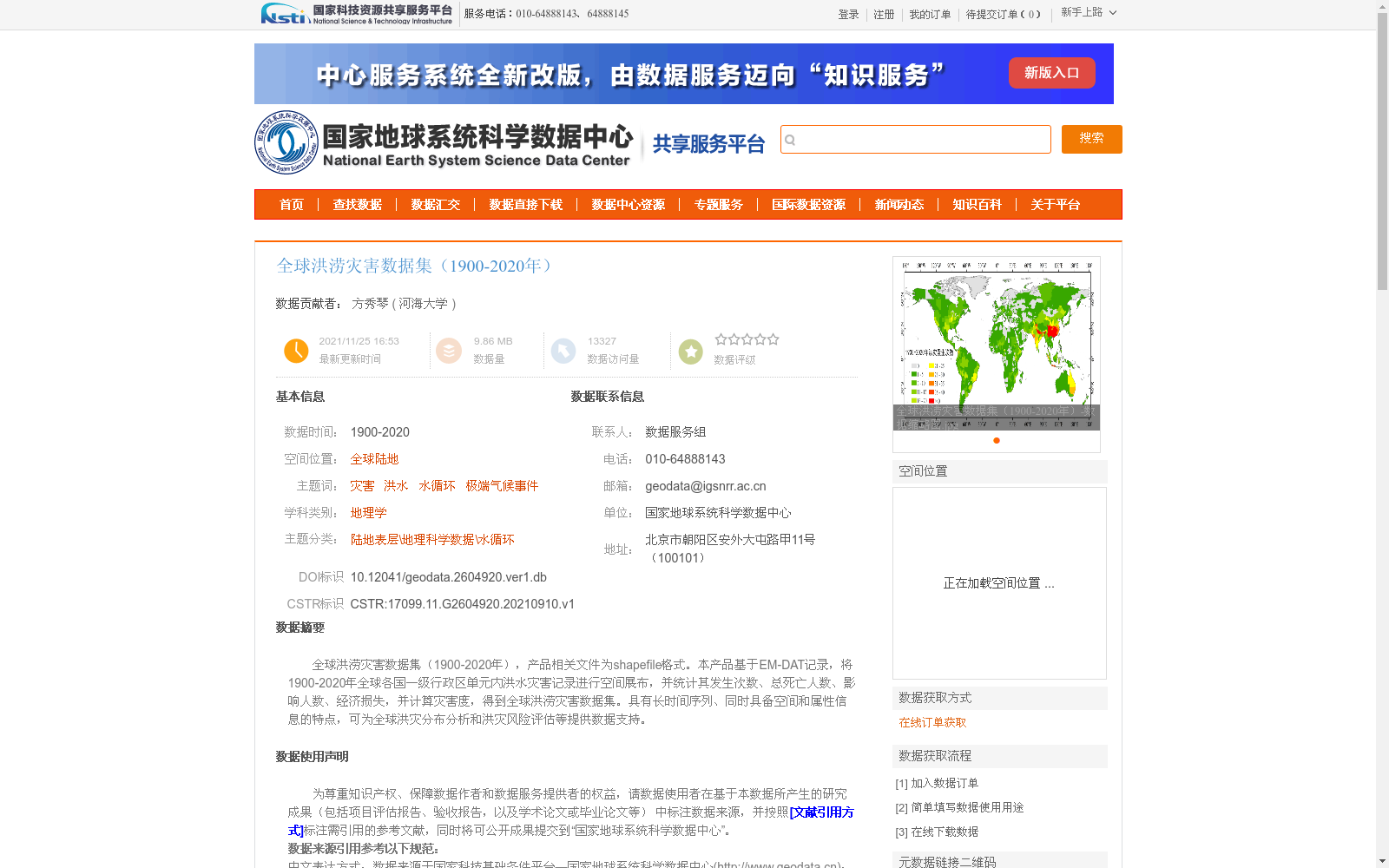Click the 搜索 search button

tap(1091, 139)
